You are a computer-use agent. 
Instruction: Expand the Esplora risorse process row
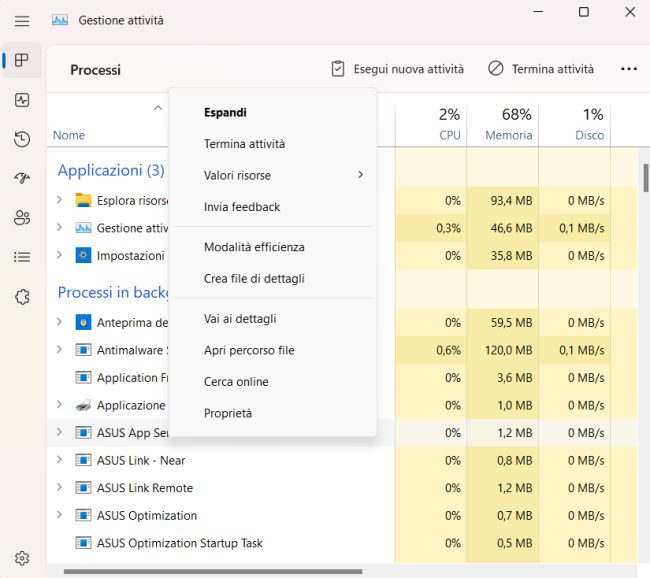point(60,200)
